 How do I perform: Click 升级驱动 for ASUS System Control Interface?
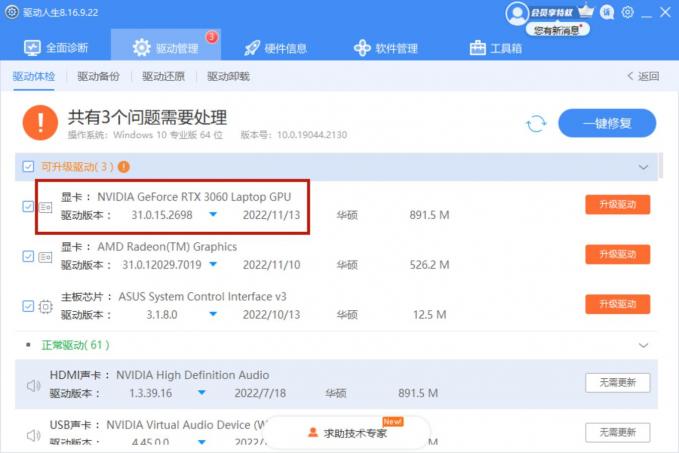[618, 304]
